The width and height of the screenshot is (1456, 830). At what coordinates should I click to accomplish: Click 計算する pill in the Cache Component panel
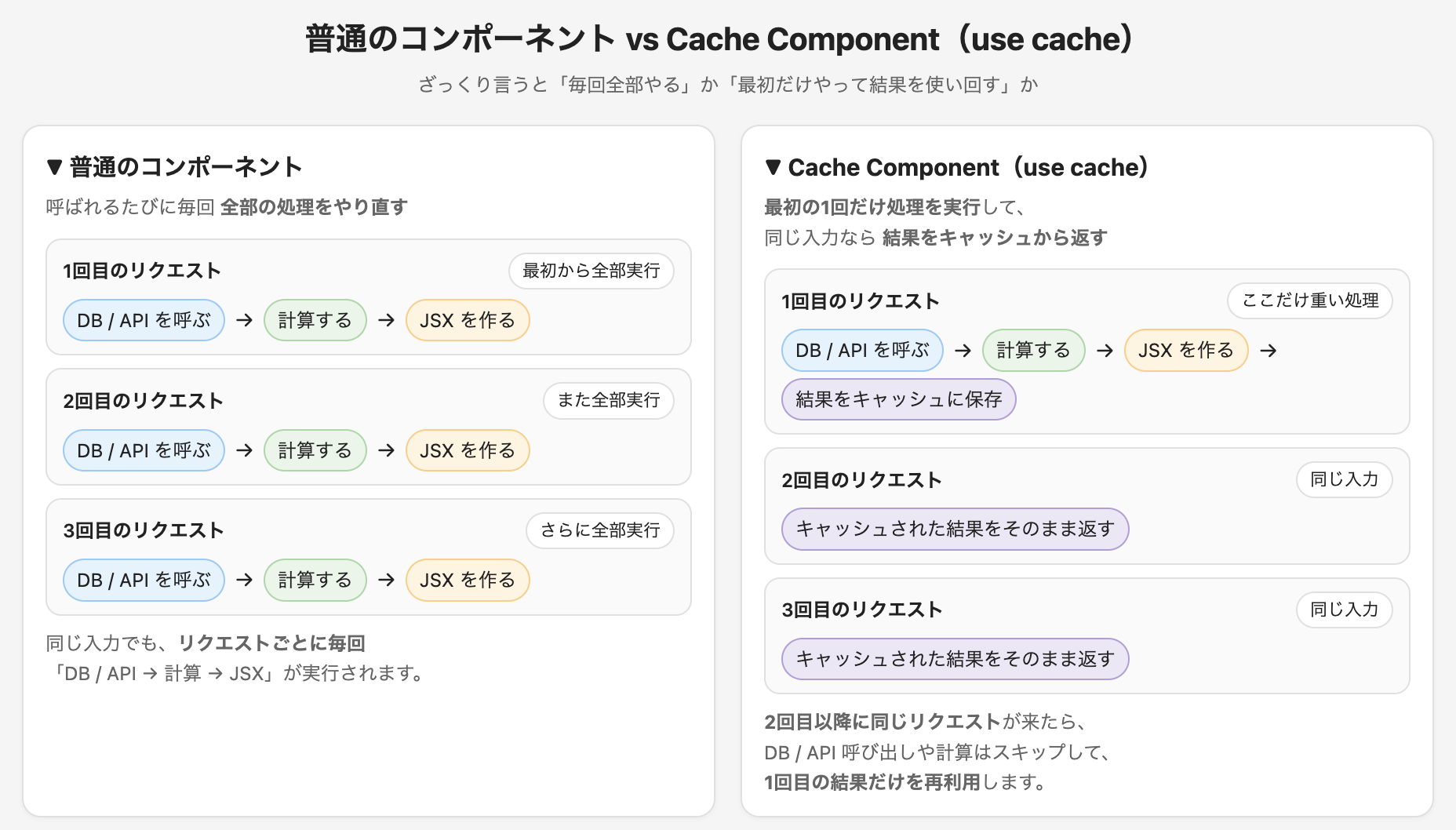click(x=1033, y=351)
